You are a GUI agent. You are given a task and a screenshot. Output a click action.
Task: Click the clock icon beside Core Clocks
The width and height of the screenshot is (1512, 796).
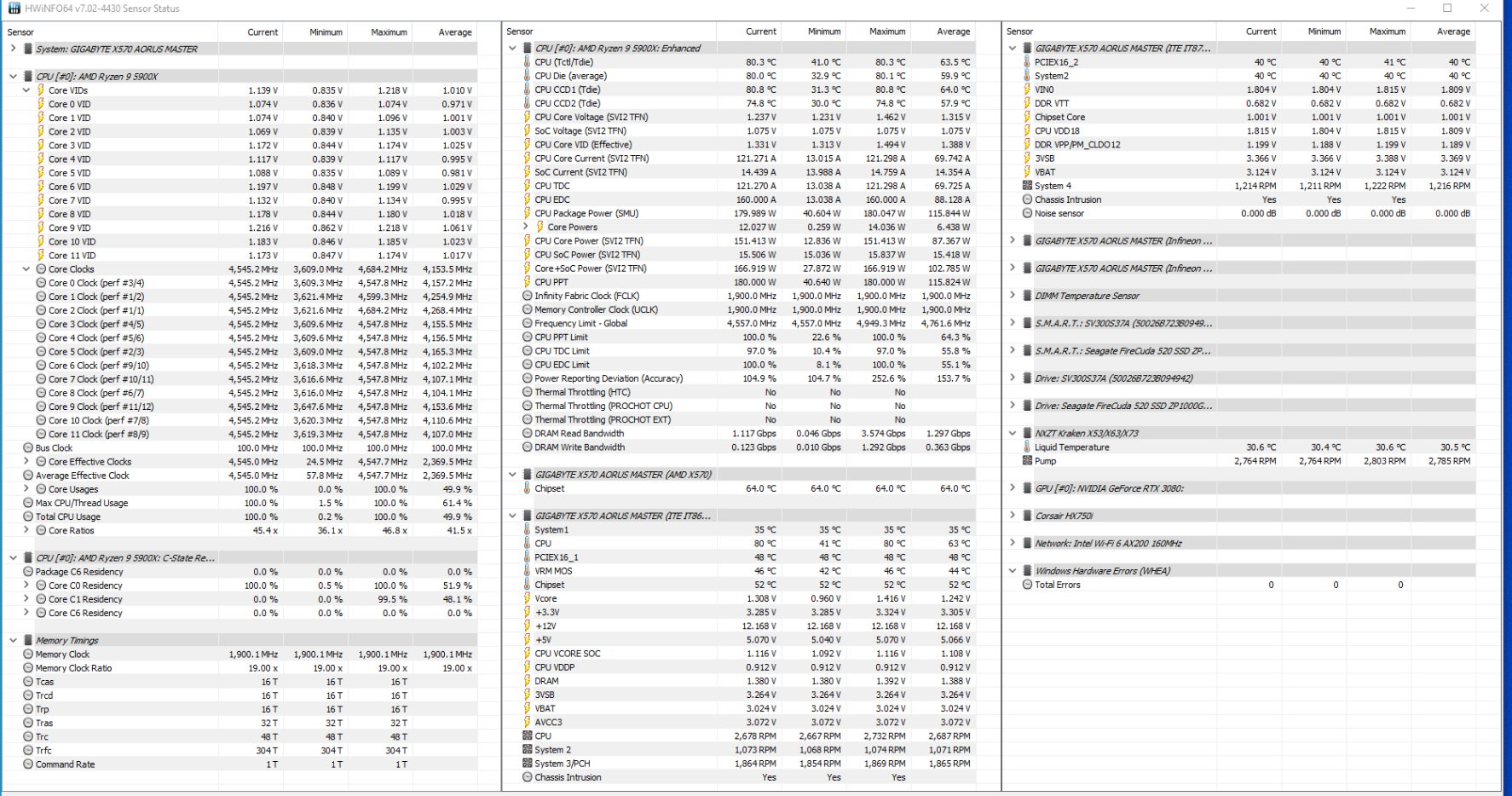[41, 269]
